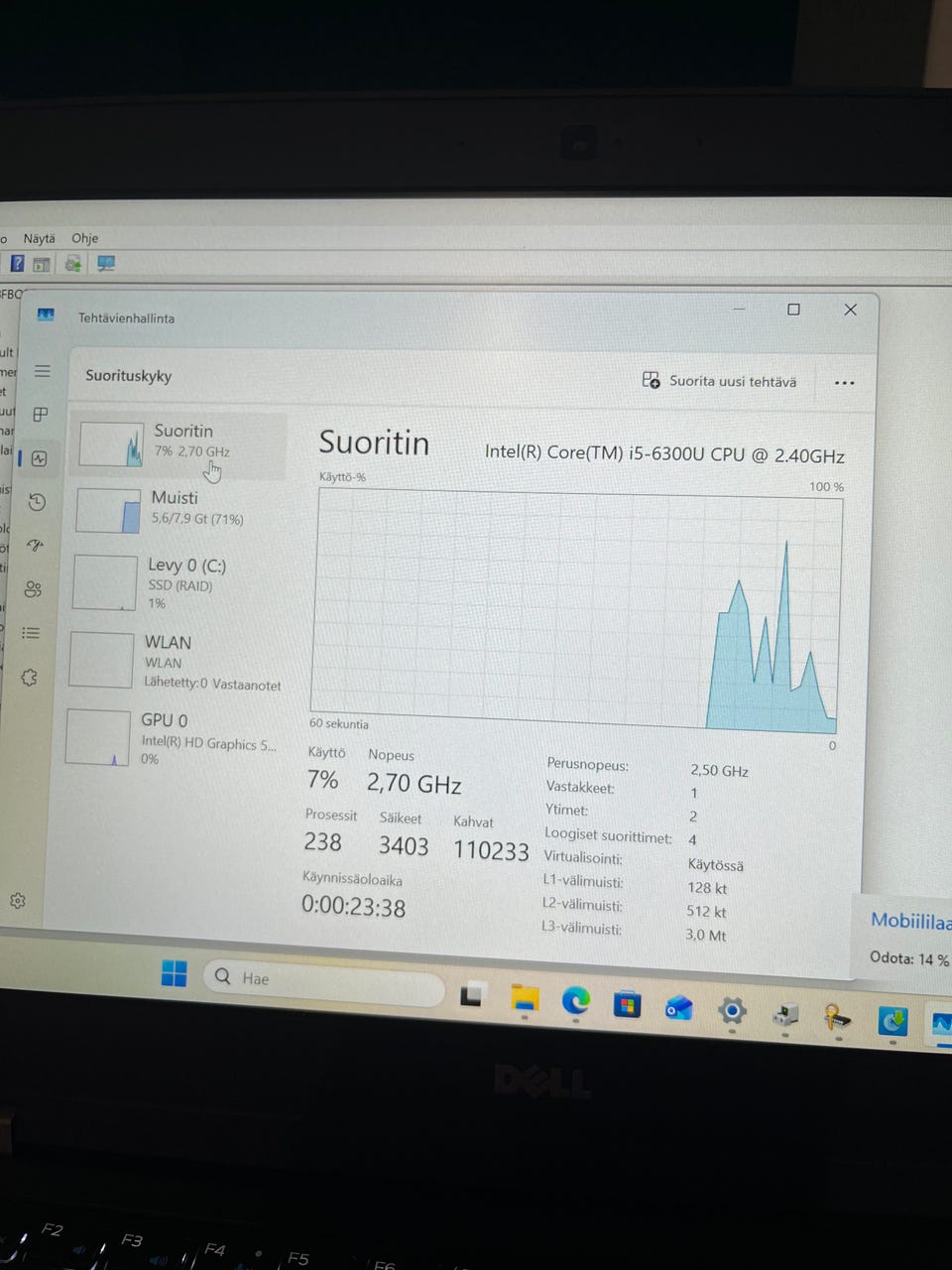Click the update driver toolbar icon in background window
952x1270 pixels.
click(x=72, y=264)
